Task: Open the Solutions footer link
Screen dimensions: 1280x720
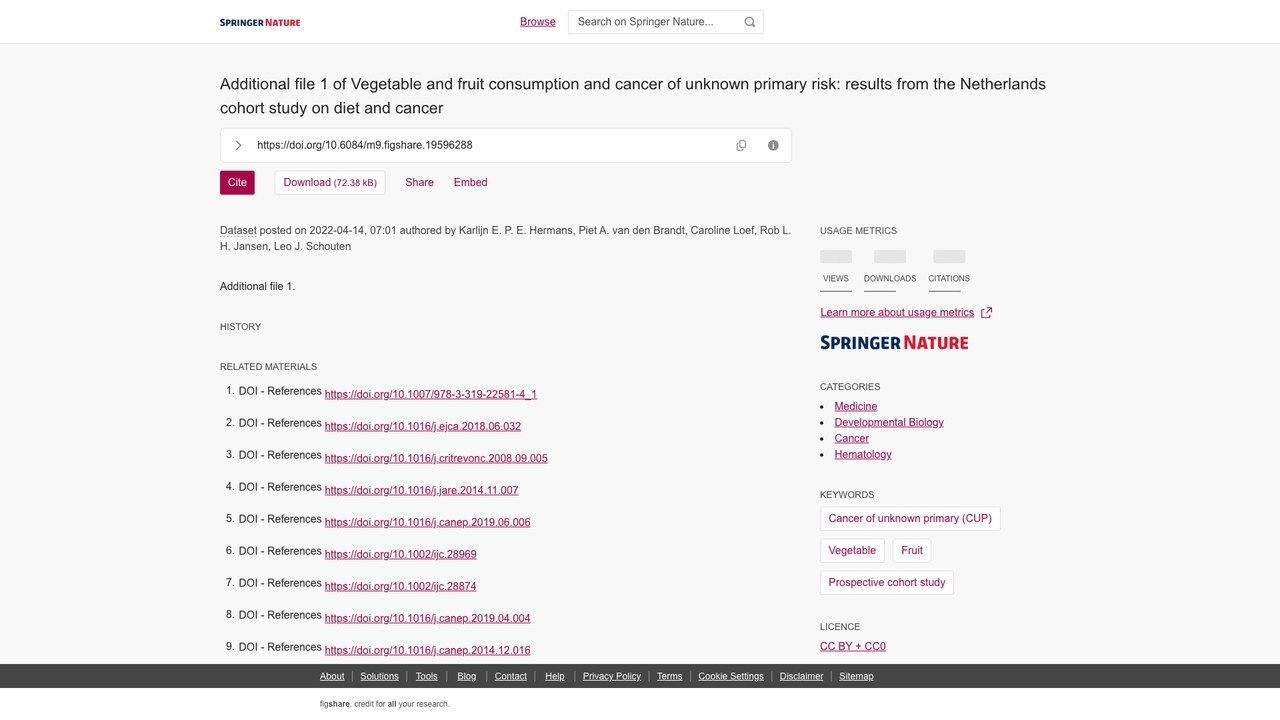Action: 379,676
